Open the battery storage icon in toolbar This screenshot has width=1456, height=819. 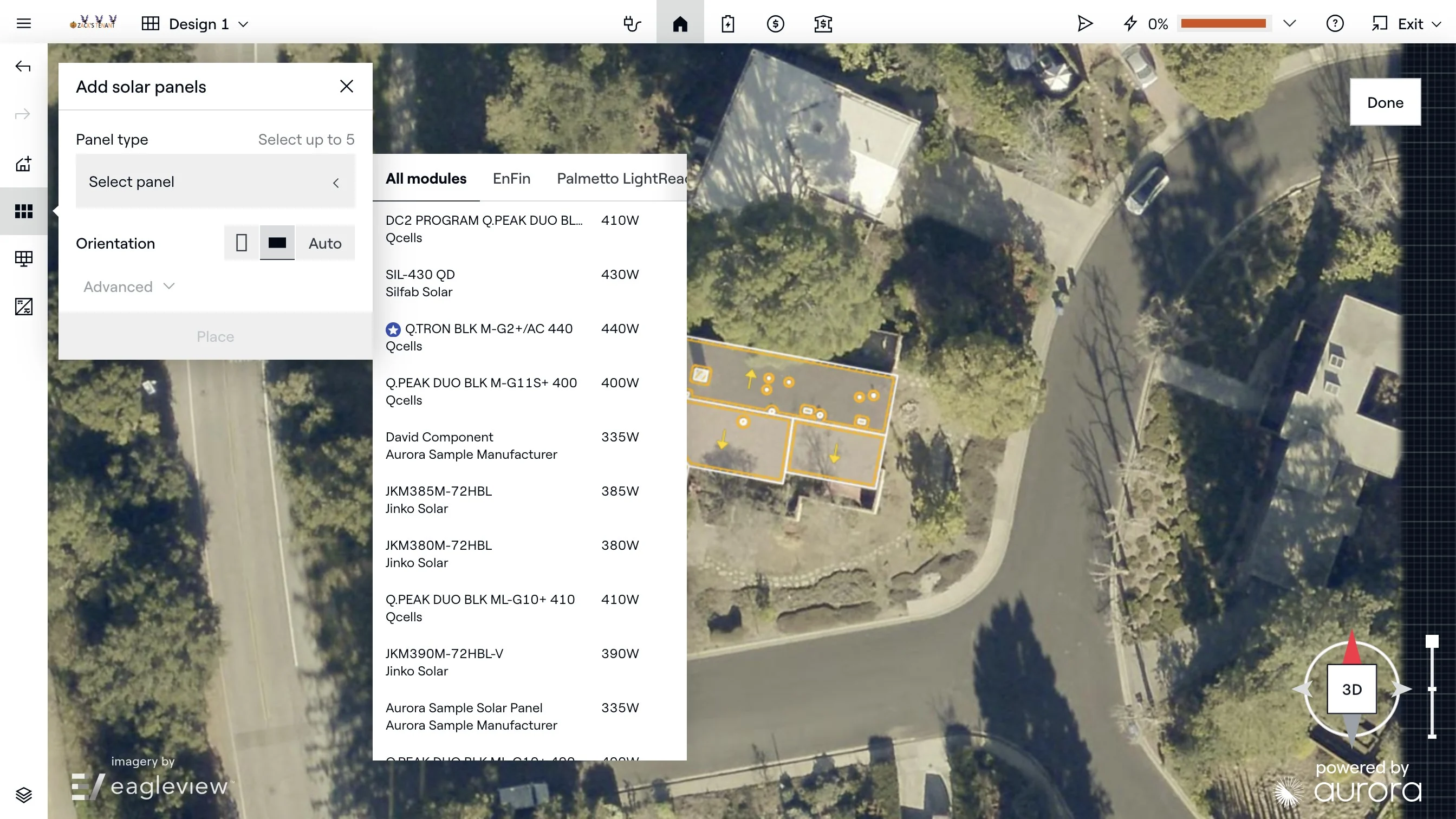pos(727,24)
